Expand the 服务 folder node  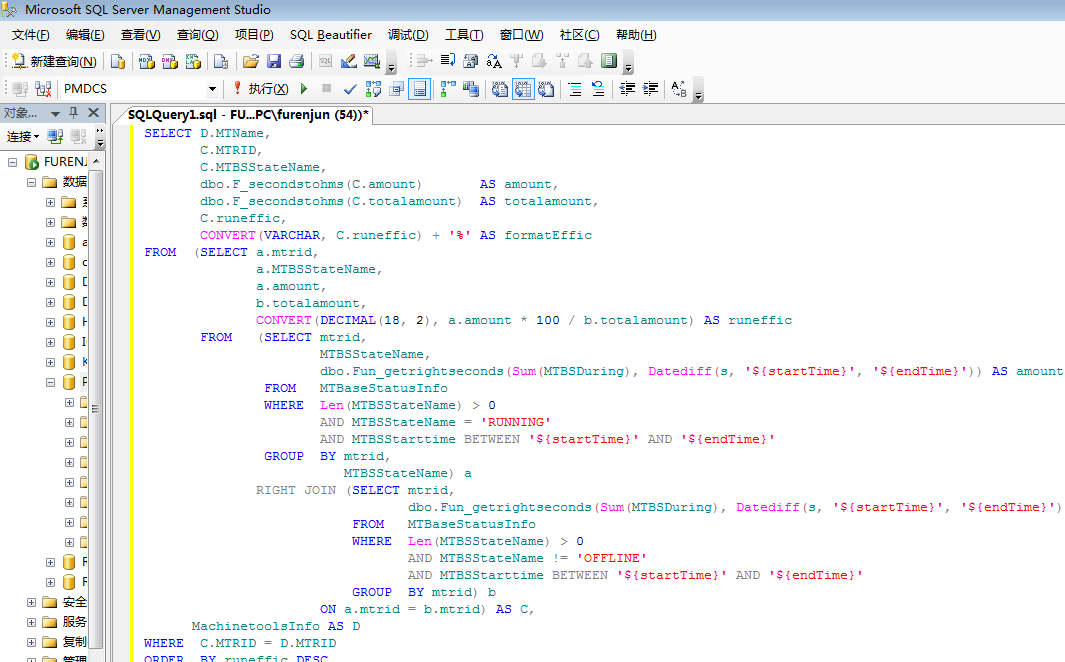(x=31, y=622)
